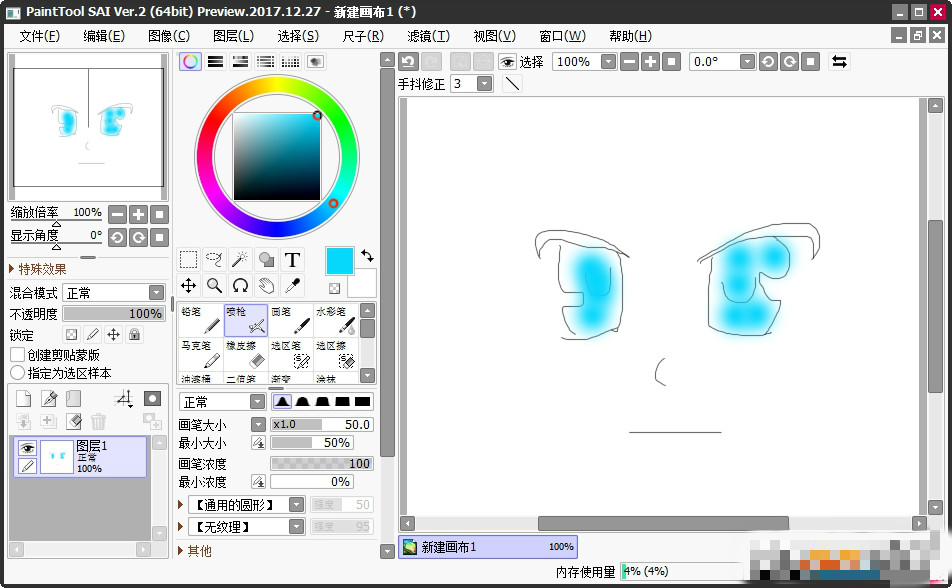The height and width of the screenshot is (588, 952).
Task: Expand the 特殊效果 section
Action: pyautogui.click(x=38, y=269)
